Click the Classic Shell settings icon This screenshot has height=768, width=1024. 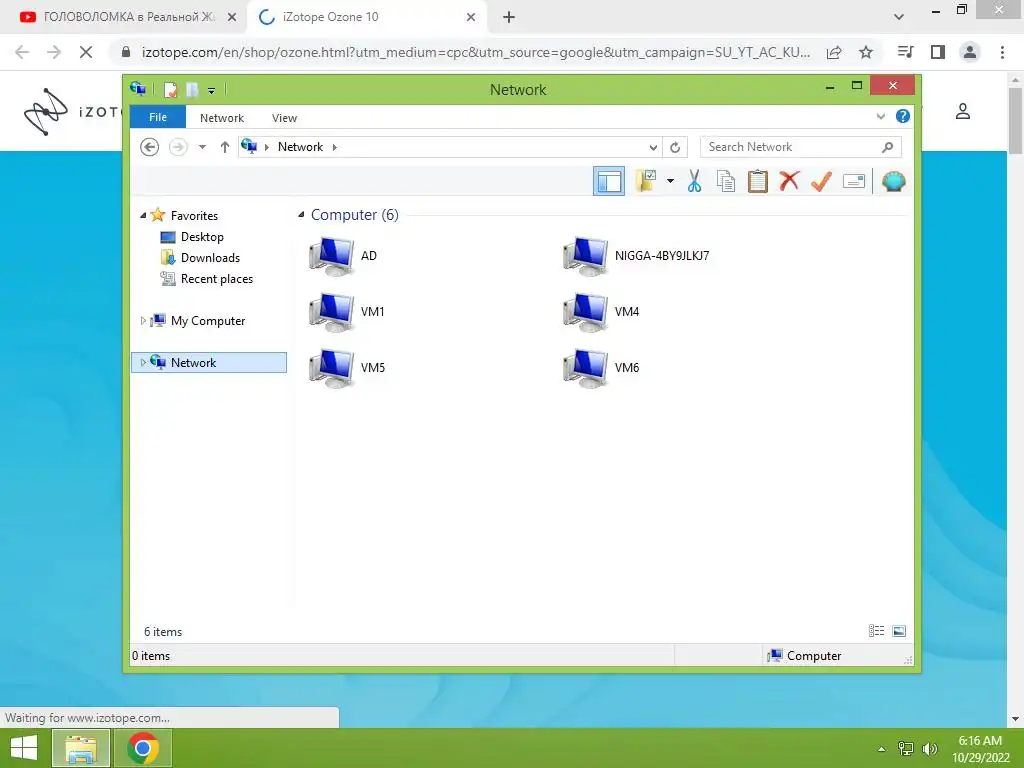point(893,181)
